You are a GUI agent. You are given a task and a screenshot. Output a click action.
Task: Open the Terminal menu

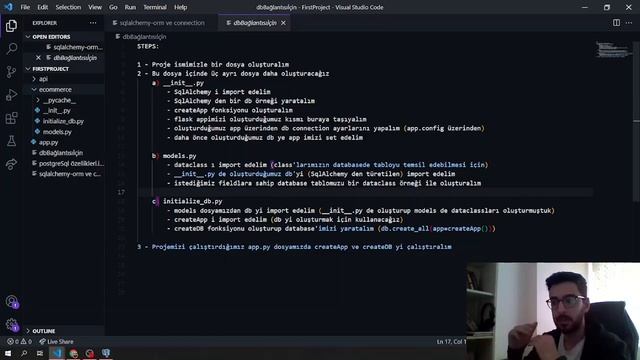tap(155, 7)
